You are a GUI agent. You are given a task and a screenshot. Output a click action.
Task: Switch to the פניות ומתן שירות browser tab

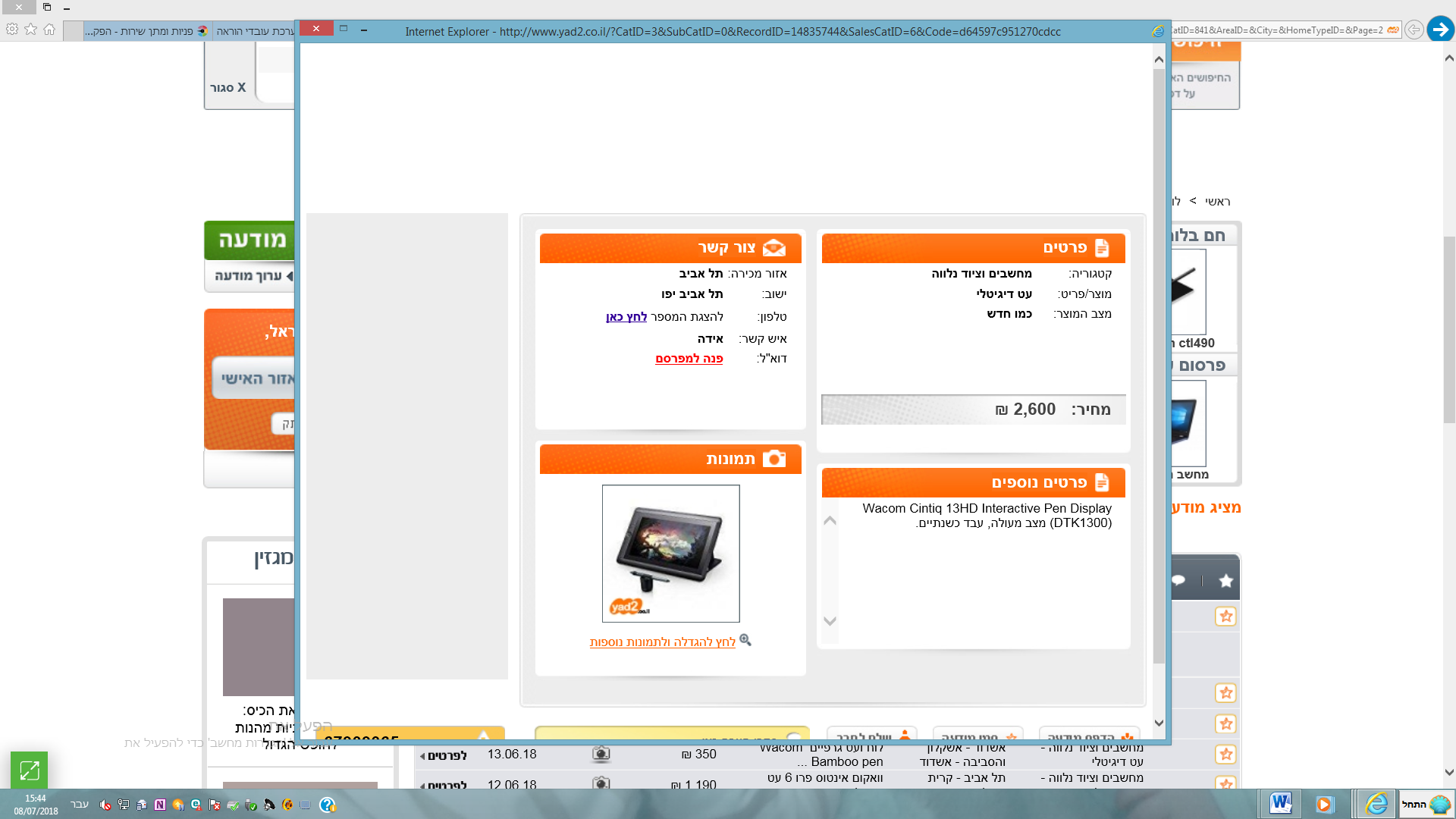[146, 31]
